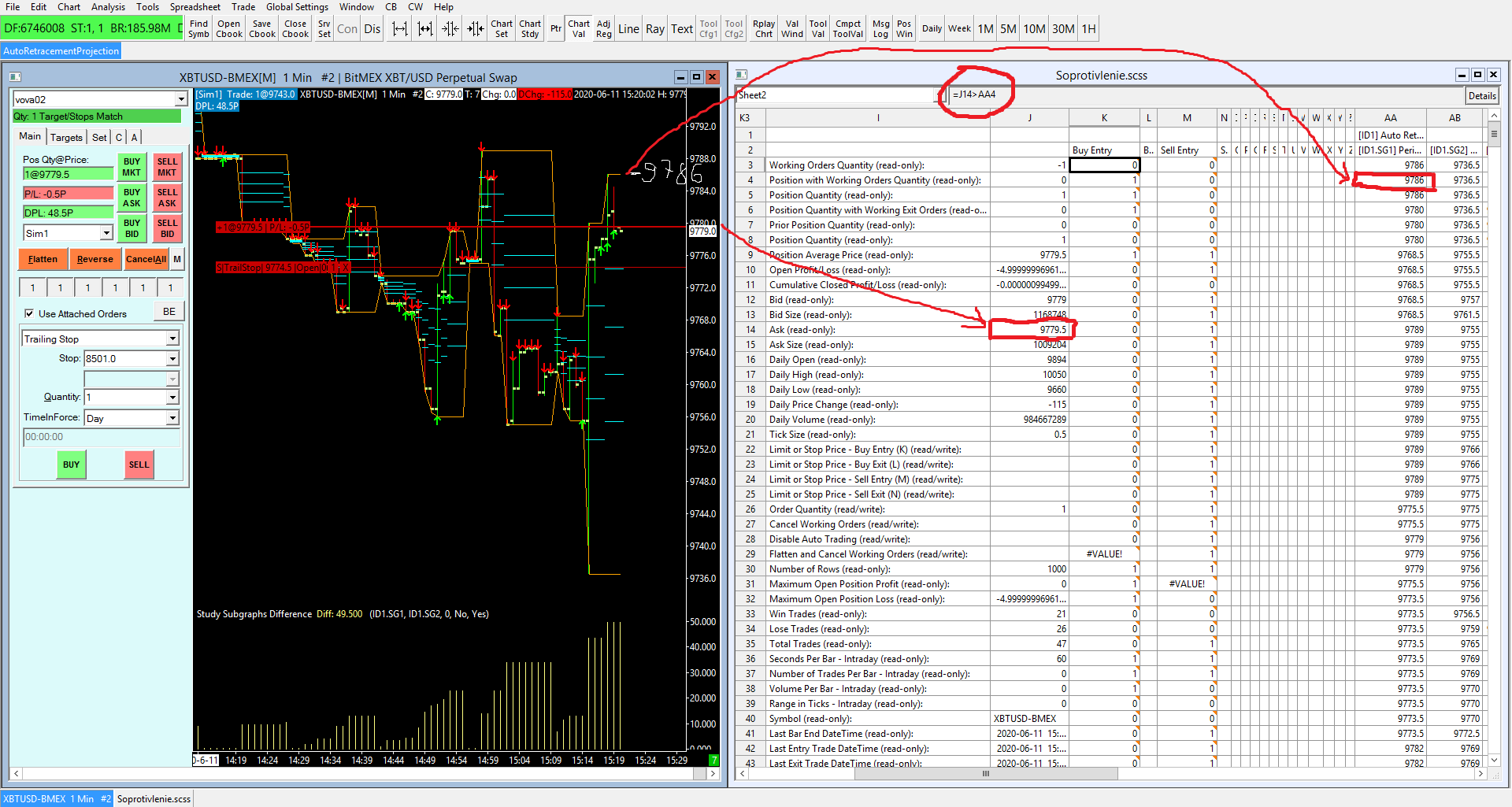This screenshot has height=807, width=1512.
Task: Activate the Text drawing tool
Action: coord(681,29)
